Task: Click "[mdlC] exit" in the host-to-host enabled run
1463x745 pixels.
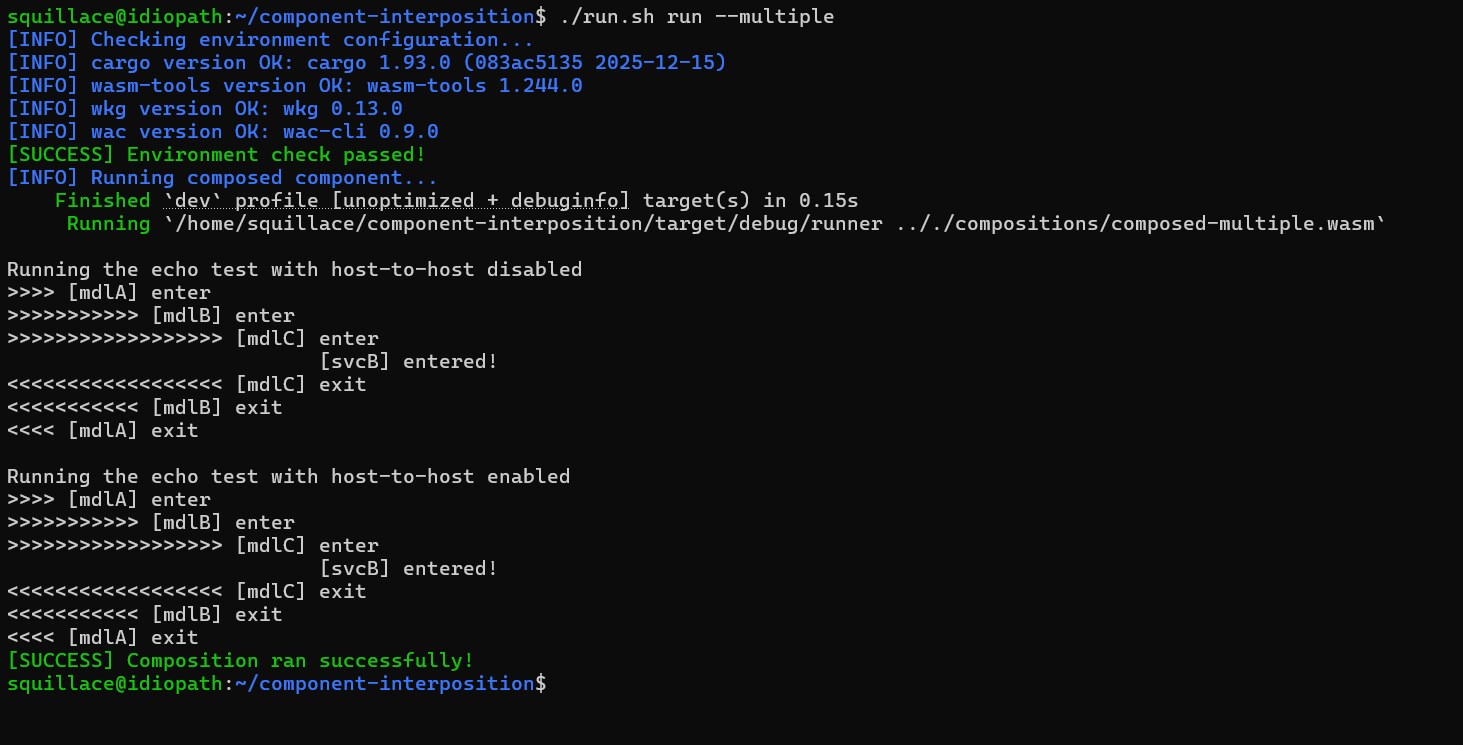Action: tap(301, 591)
